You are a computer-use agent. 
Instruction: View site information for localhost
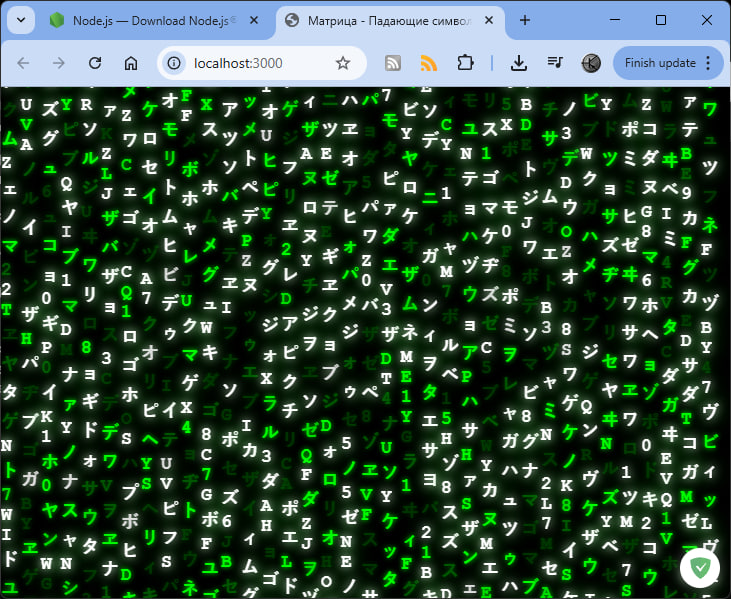pyautogui.click(x=175, y=63)
